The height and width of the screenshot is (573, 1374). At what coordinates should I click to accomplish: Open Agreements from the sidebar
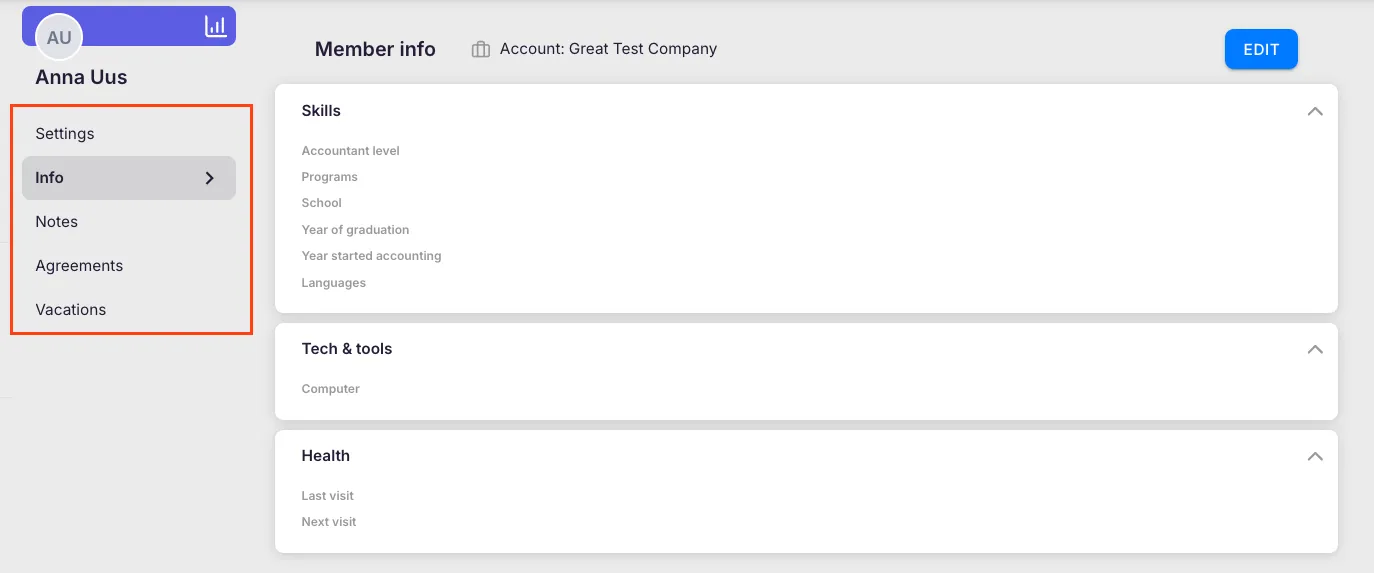tap(79, 266)
